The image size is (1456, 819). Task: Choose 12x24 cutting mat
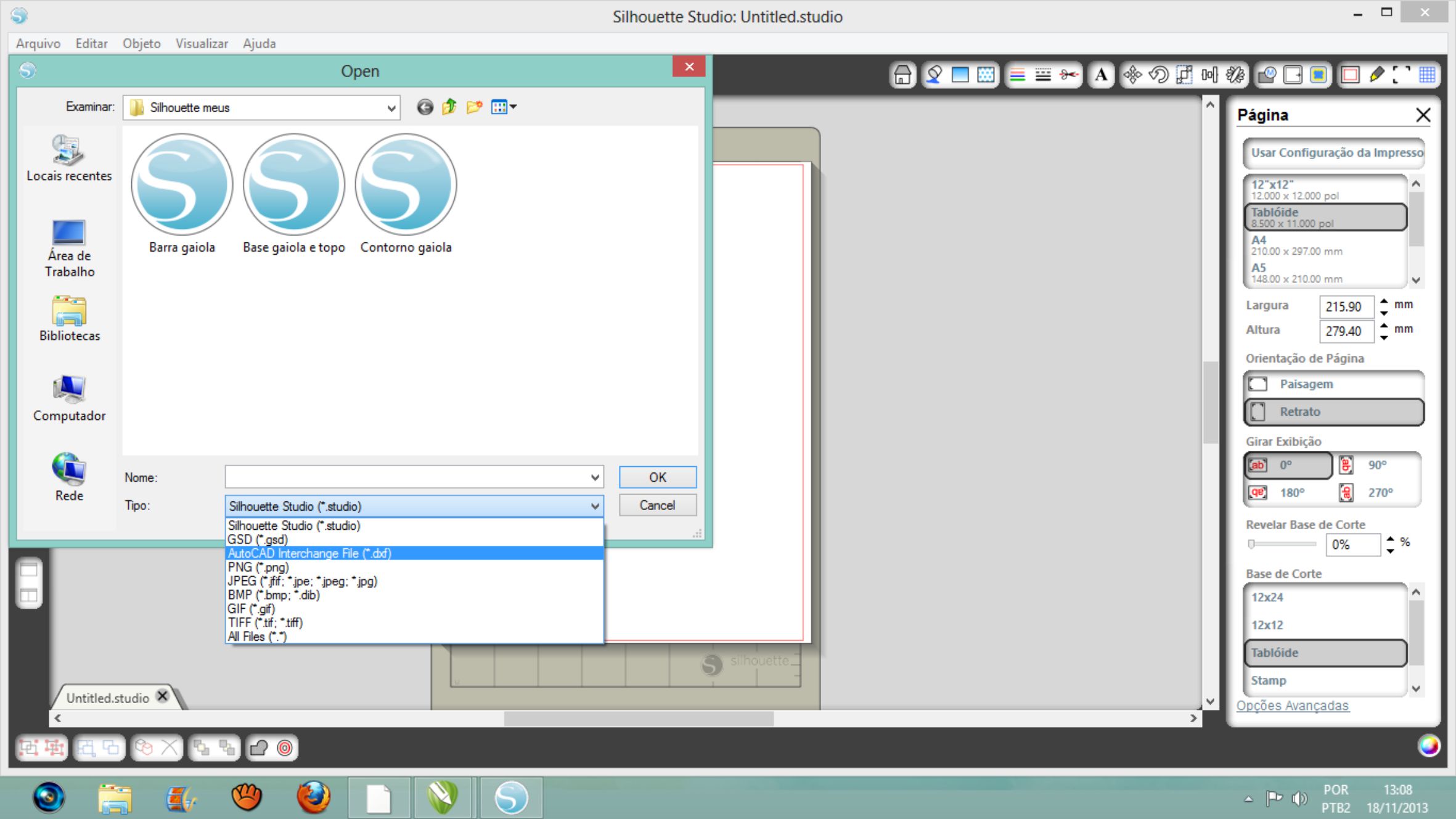tap(1325, 598)
